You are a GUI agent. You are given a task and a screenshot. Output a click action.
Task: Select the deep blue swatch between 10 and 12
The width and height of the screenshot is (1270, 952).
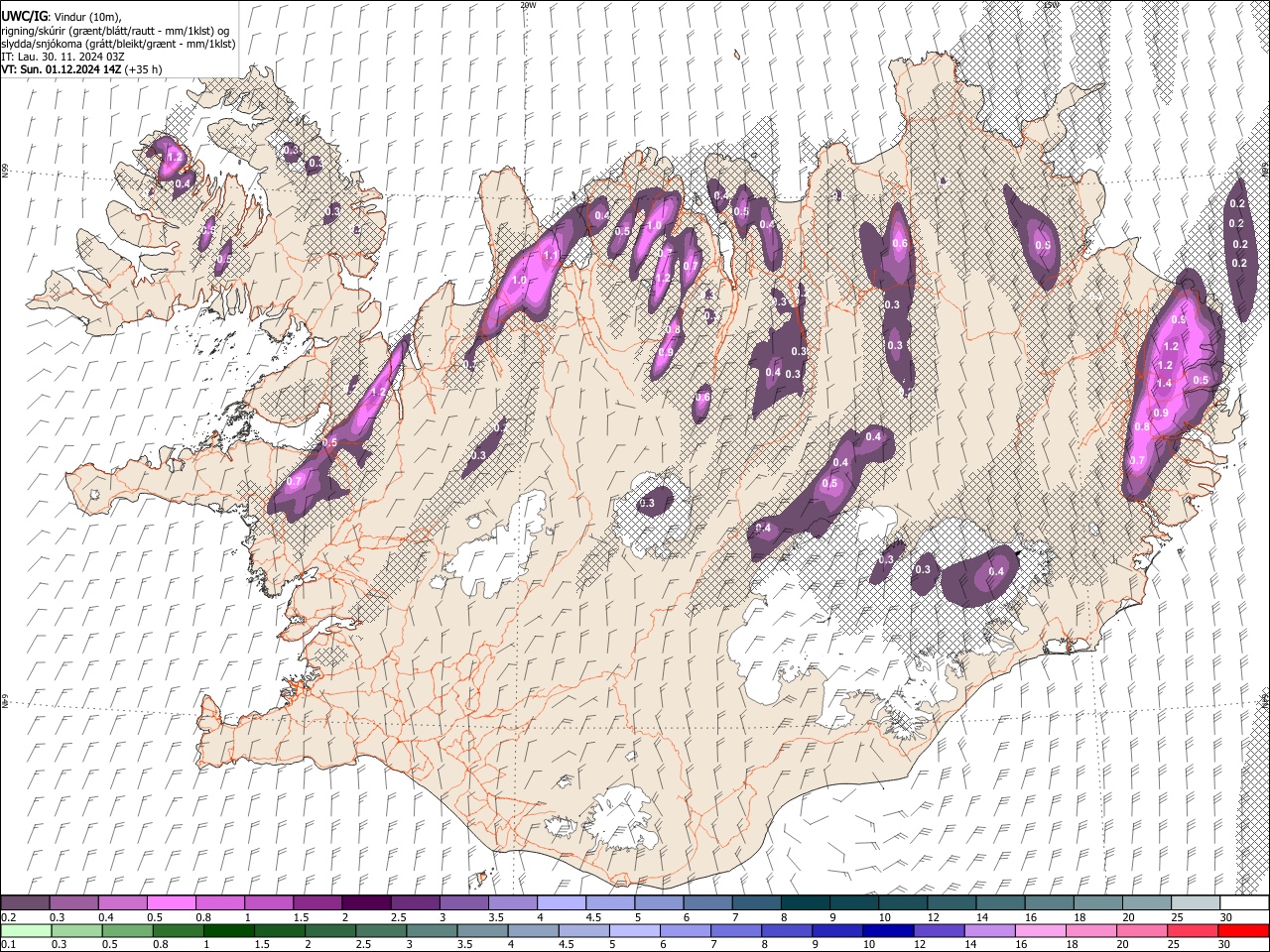click(x=890, y=930)
